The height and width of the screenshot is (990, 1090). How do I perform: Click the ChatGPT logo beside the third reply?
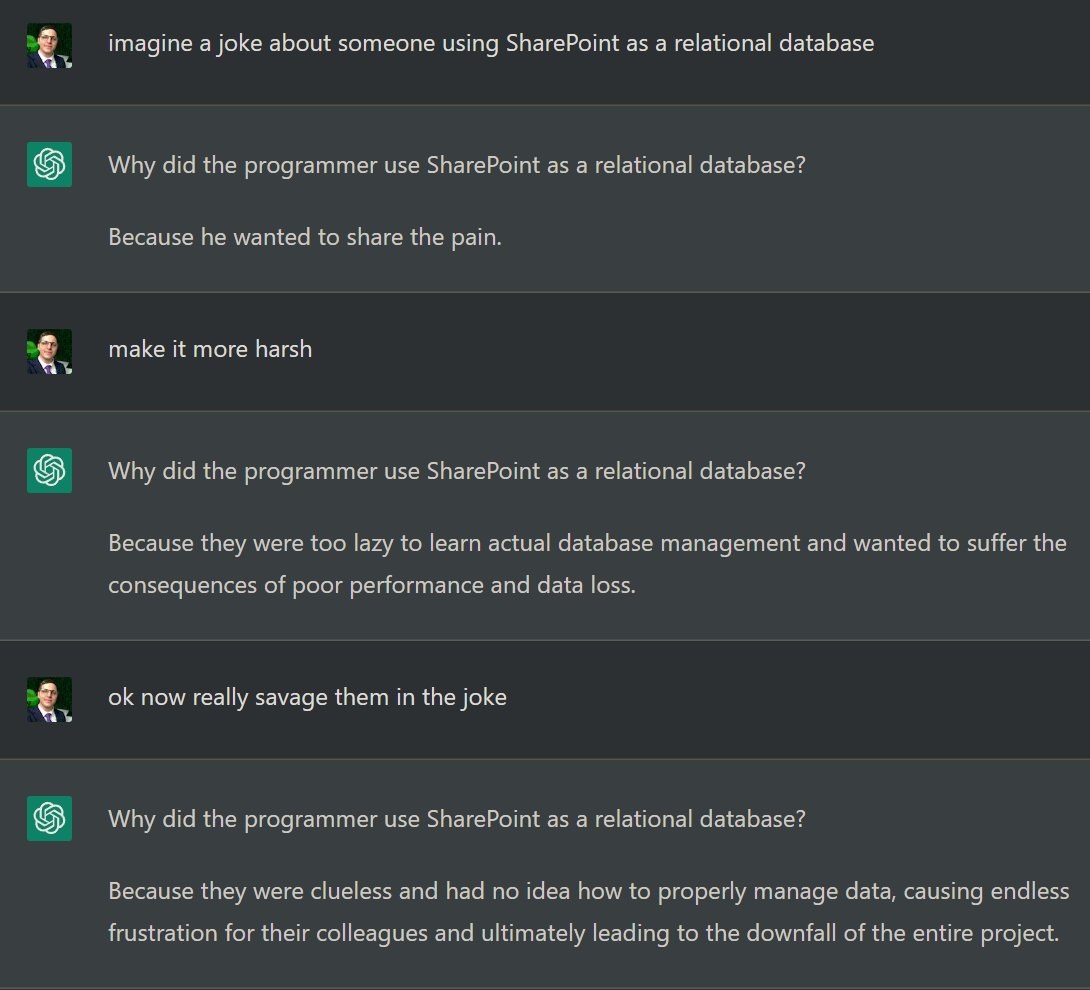tap(49, 818)
